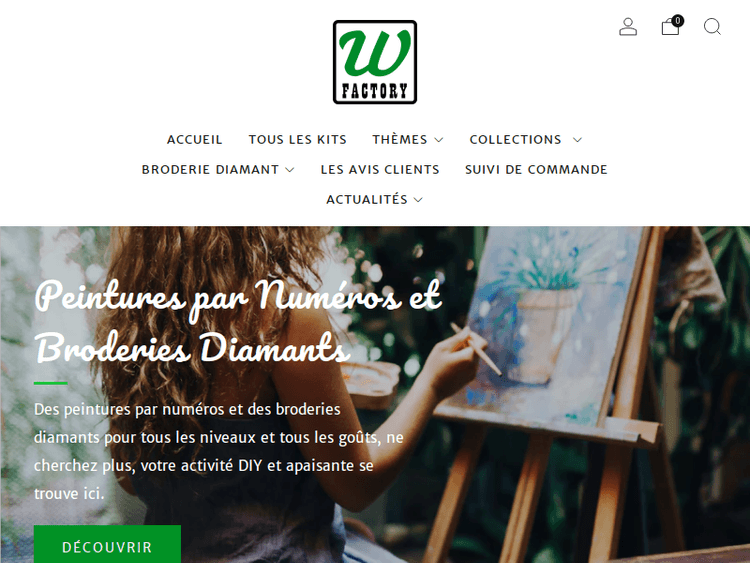The image size is (750, 563).
Task: Select the Thèmes menu label
Action: [x=400, y=140]
